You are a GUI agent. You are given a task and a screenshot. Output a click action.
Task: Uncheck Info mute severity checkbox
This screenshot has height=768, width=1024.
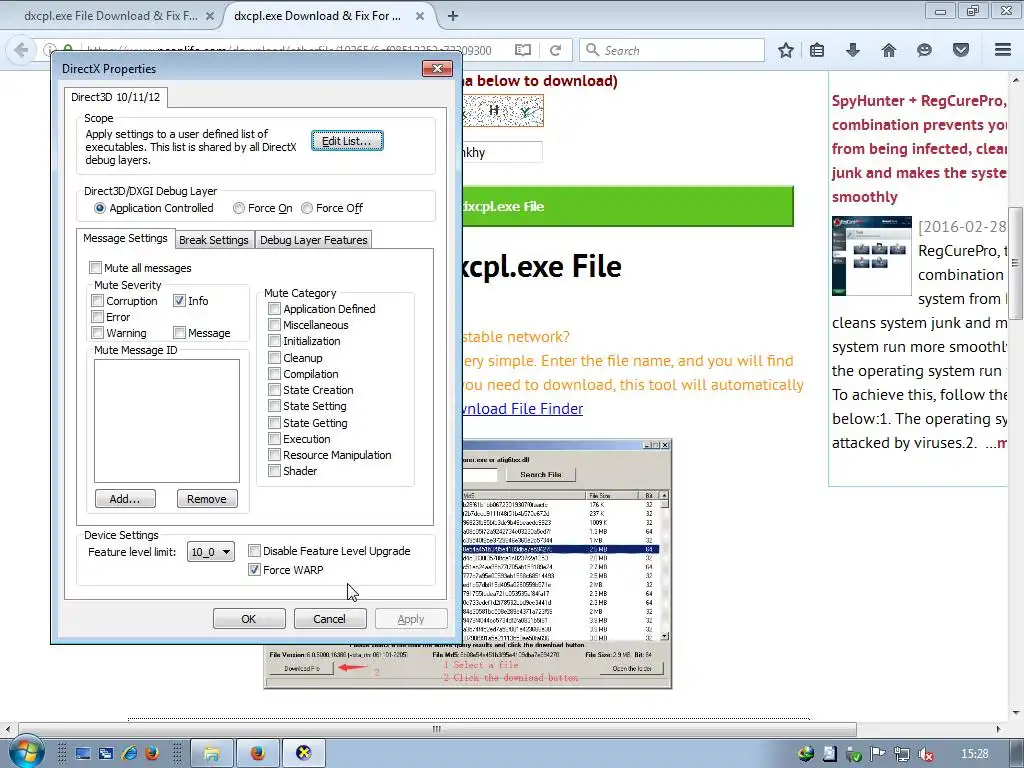coord(180,300)
